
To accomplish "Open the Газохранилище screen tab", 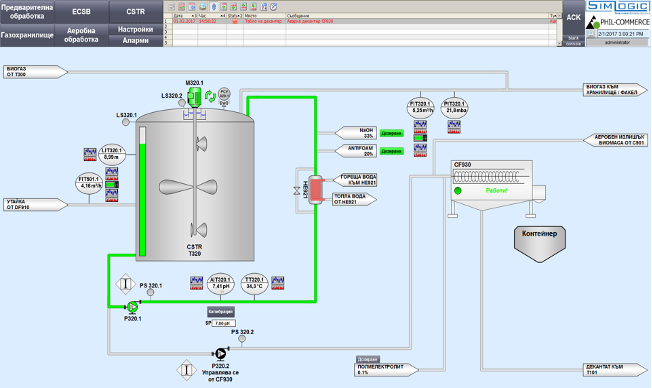I will click(27, 35).
